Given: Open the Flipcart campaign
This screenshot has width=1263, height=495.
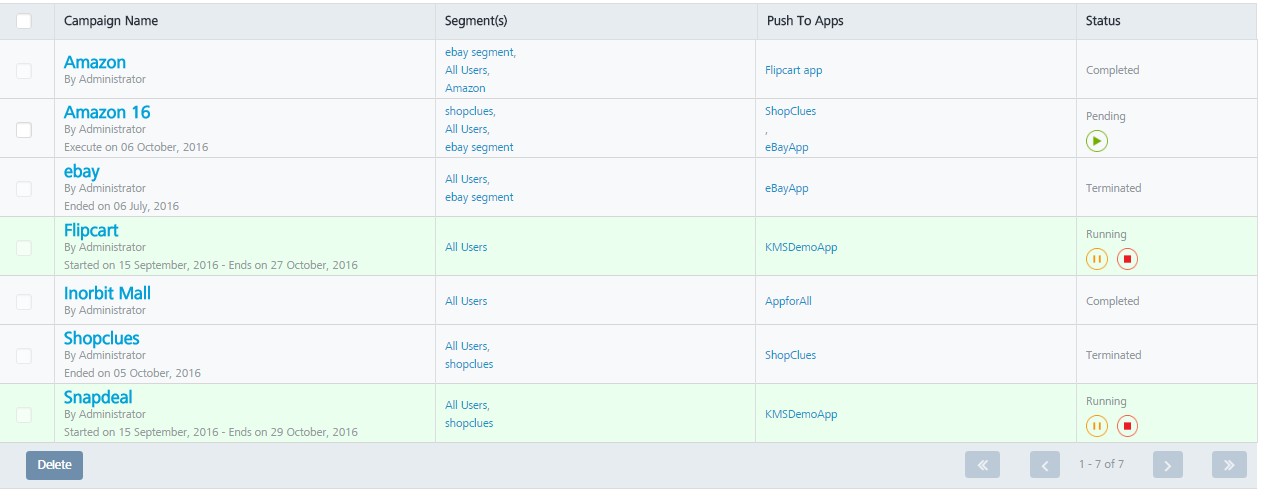Looking at the screenshot, I should pos(91,230).
